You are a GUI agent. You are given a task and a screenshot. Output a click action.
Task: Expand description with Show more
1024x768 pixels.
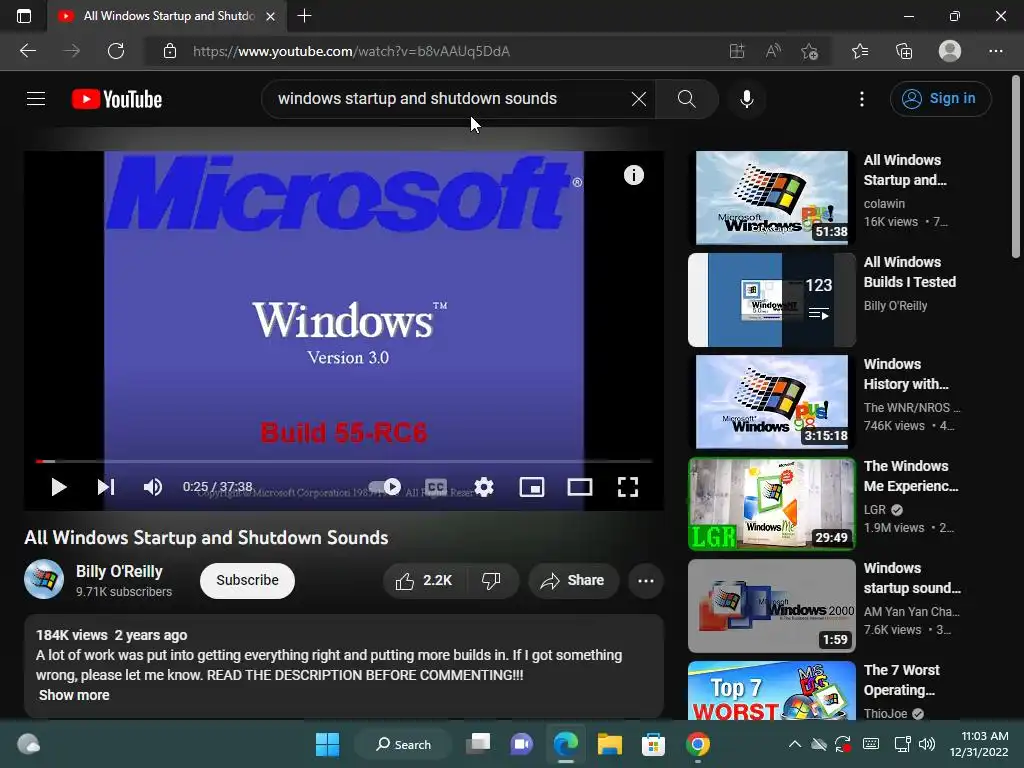tap(74, 695)
